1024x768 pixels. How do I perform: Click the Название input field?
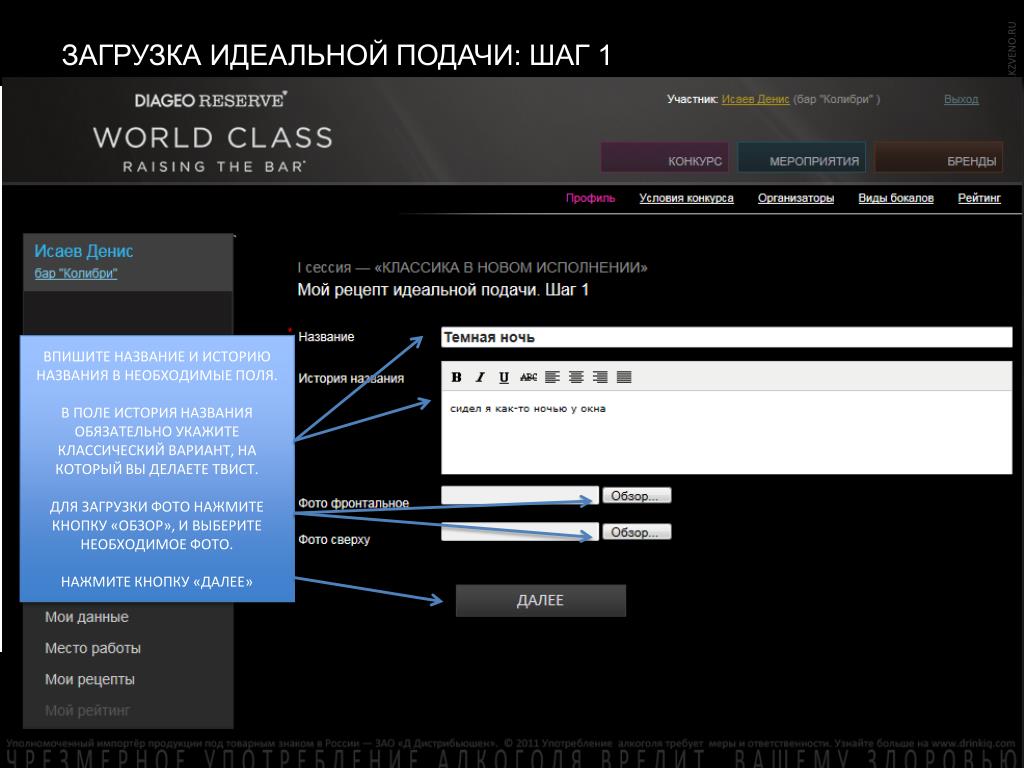coord(727,337)
